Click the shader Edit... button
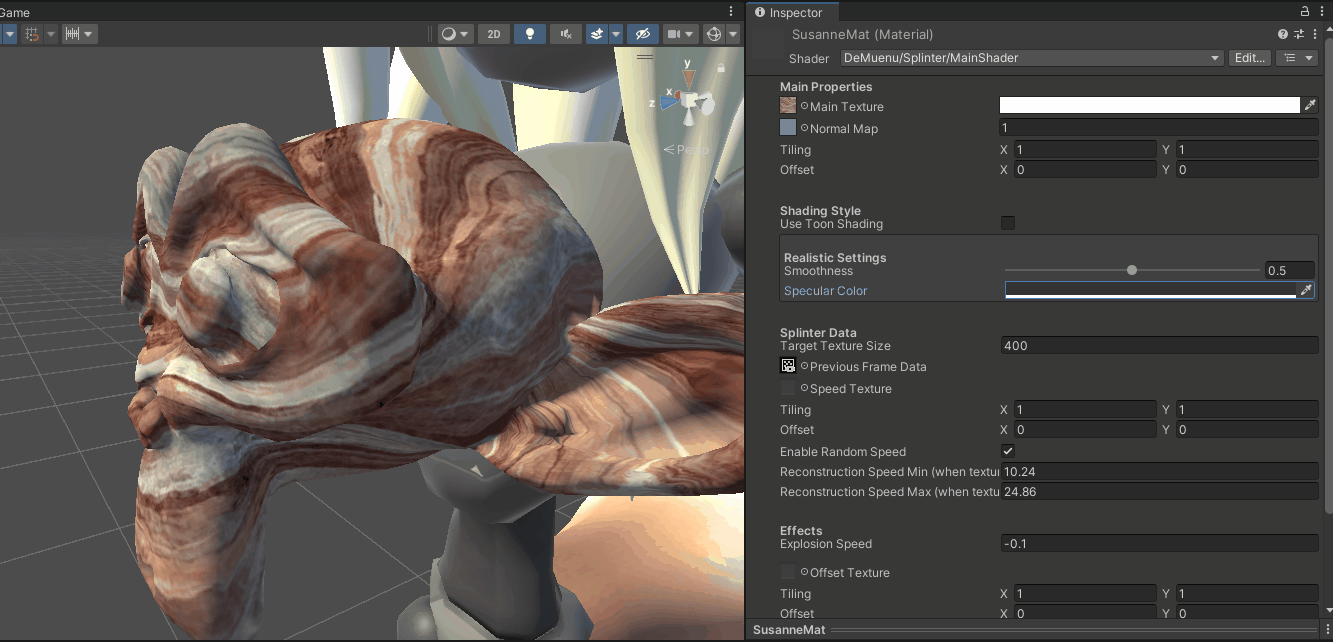The width and height of the screenshot is (1333, 642). (1250, 58)
